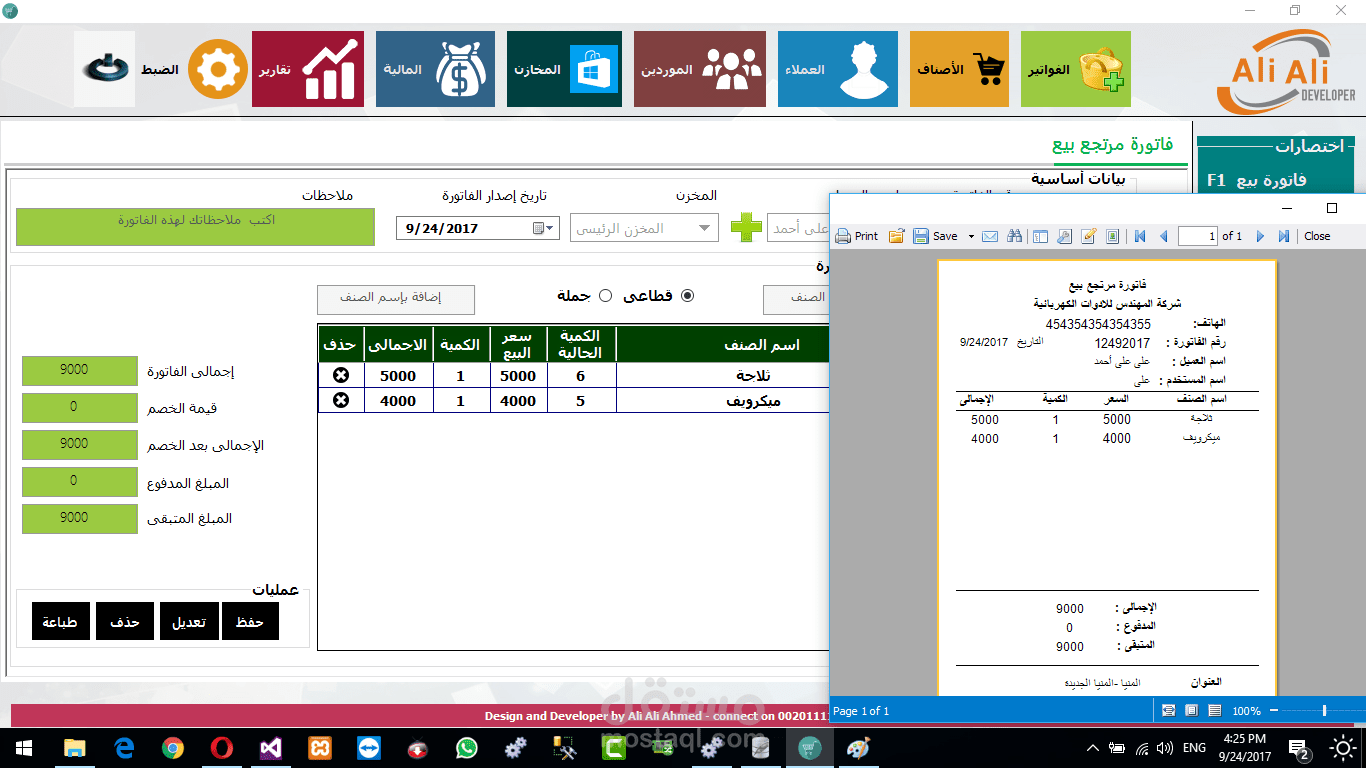Open the المالية finance module
This screenshot has height=768, width=1366.
click(435, 69)
